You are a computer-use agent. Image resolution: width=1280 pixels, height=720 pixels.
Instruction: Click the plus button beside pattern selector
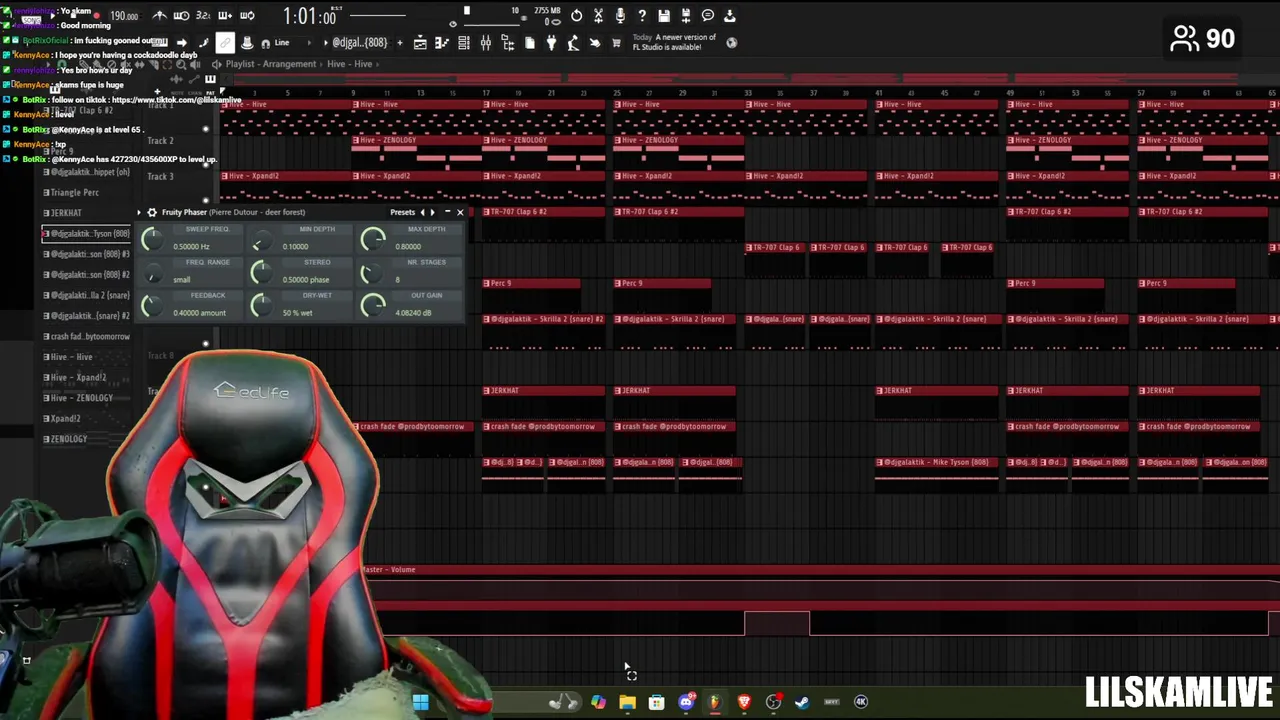(x=400, y=43)
